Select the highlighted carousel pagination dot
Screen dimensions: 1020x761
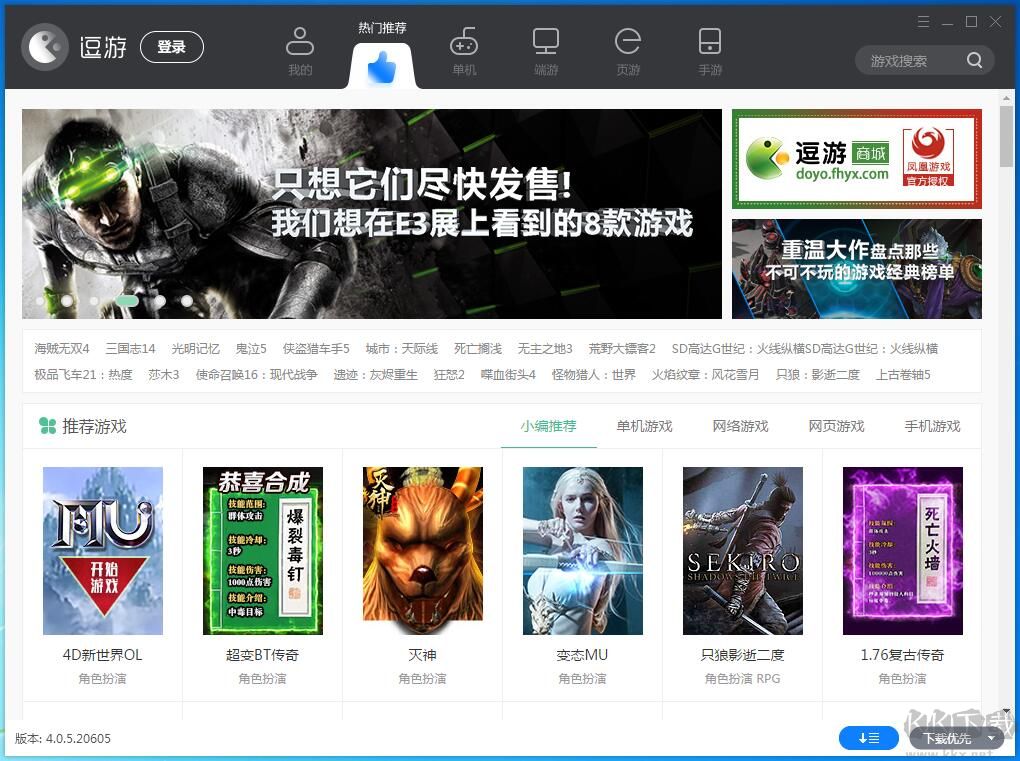coord(126,300)
